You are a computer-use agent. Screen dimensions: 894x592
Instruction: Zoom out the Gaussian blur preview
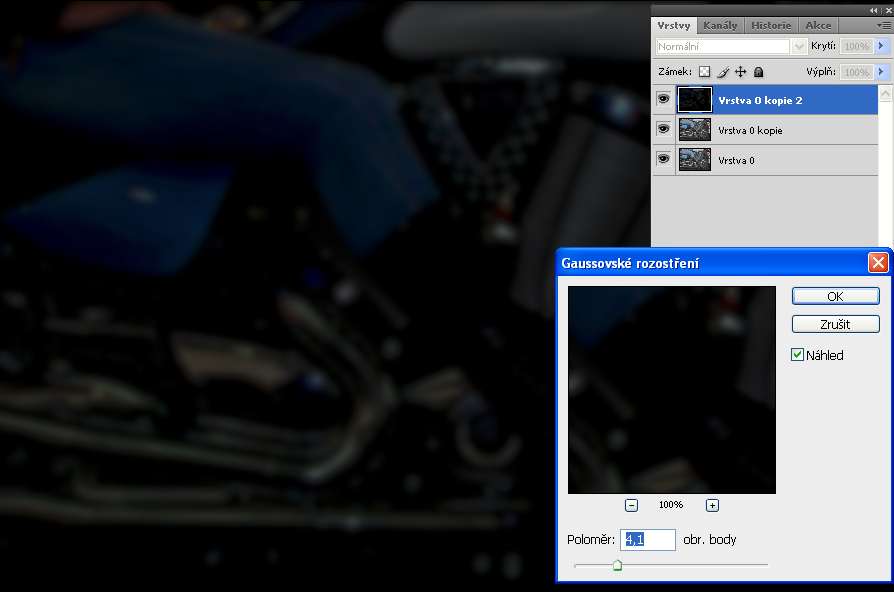tap(632, 505)
